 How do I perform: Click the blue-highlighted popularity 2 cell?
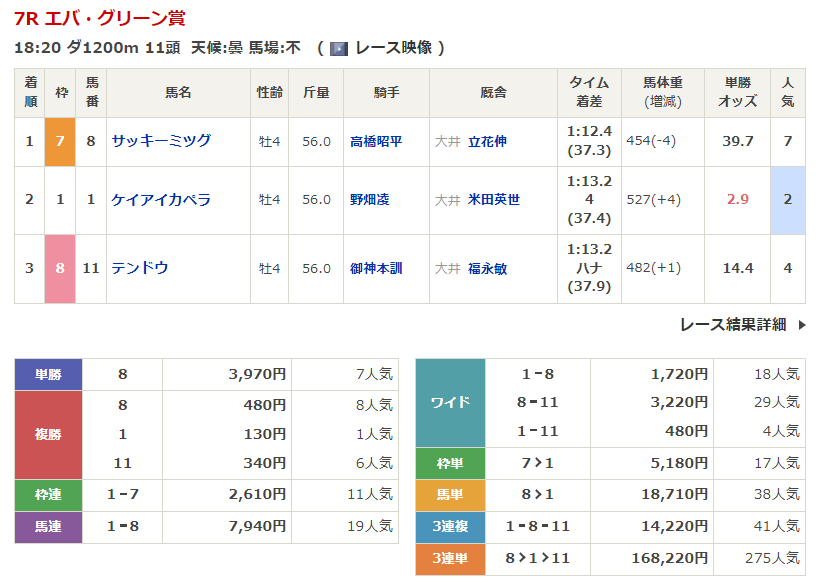tap(788, 199)
